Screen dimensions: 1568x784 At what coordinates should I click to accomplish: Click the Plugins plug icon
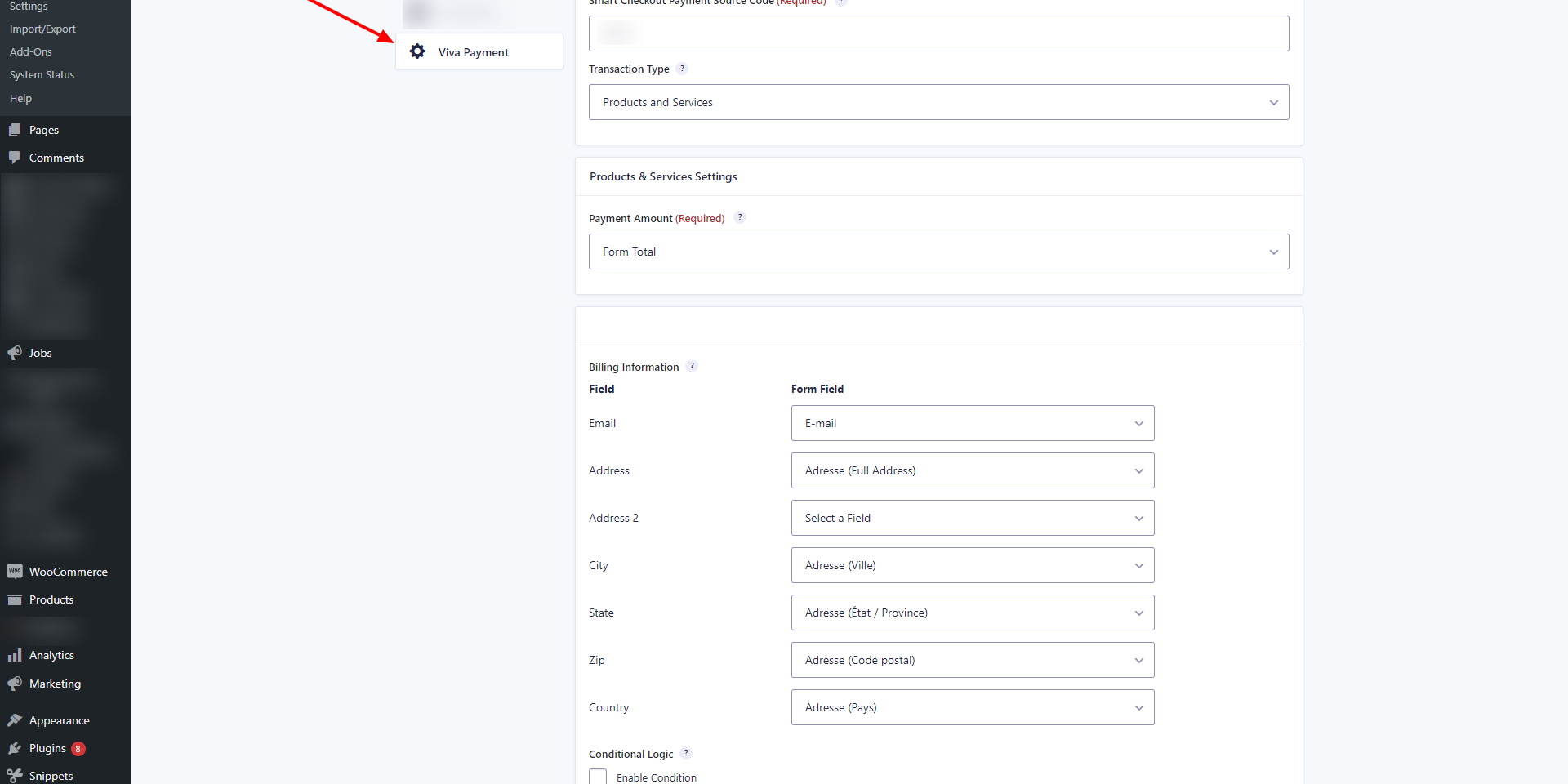pyautogui.click(x=15, y=748)
